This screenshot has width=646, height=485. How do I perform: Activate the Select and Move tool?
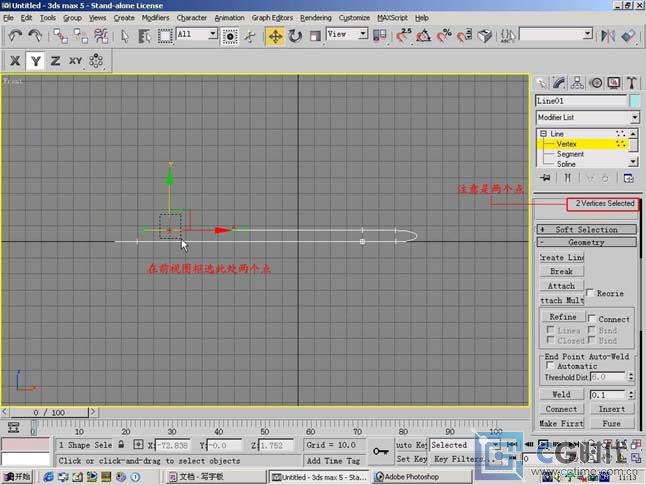275,36
